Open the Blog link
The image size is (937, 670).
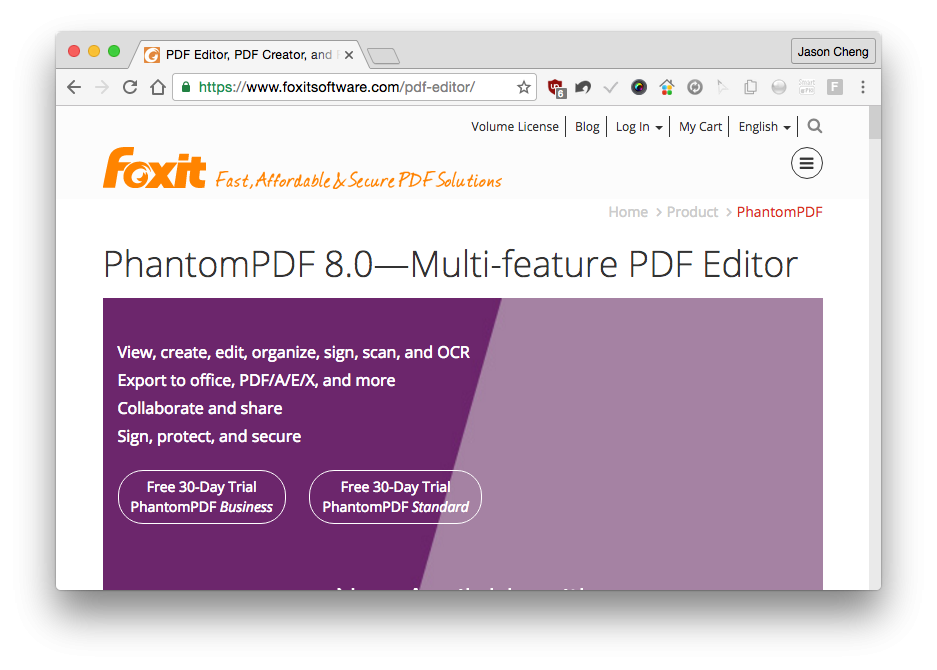[x=587, y=127]
